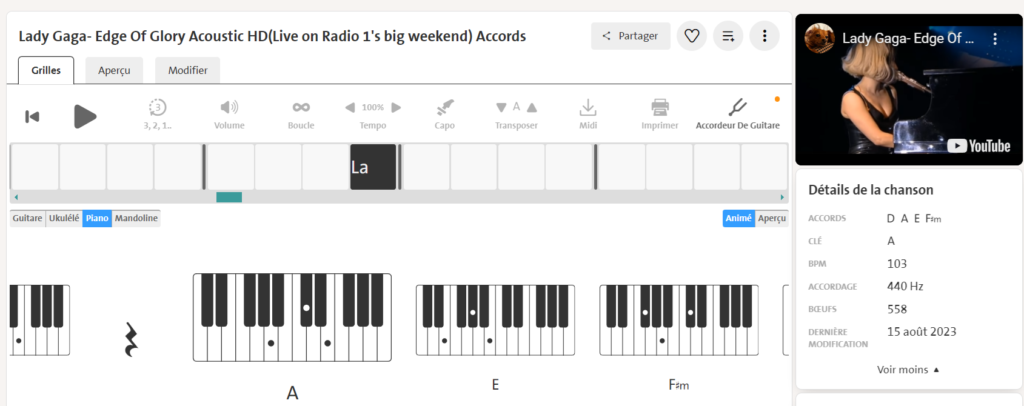This screenshot has height=406, width=1024.
Task: Click the Imprimer printer icon
Action: 660,108
